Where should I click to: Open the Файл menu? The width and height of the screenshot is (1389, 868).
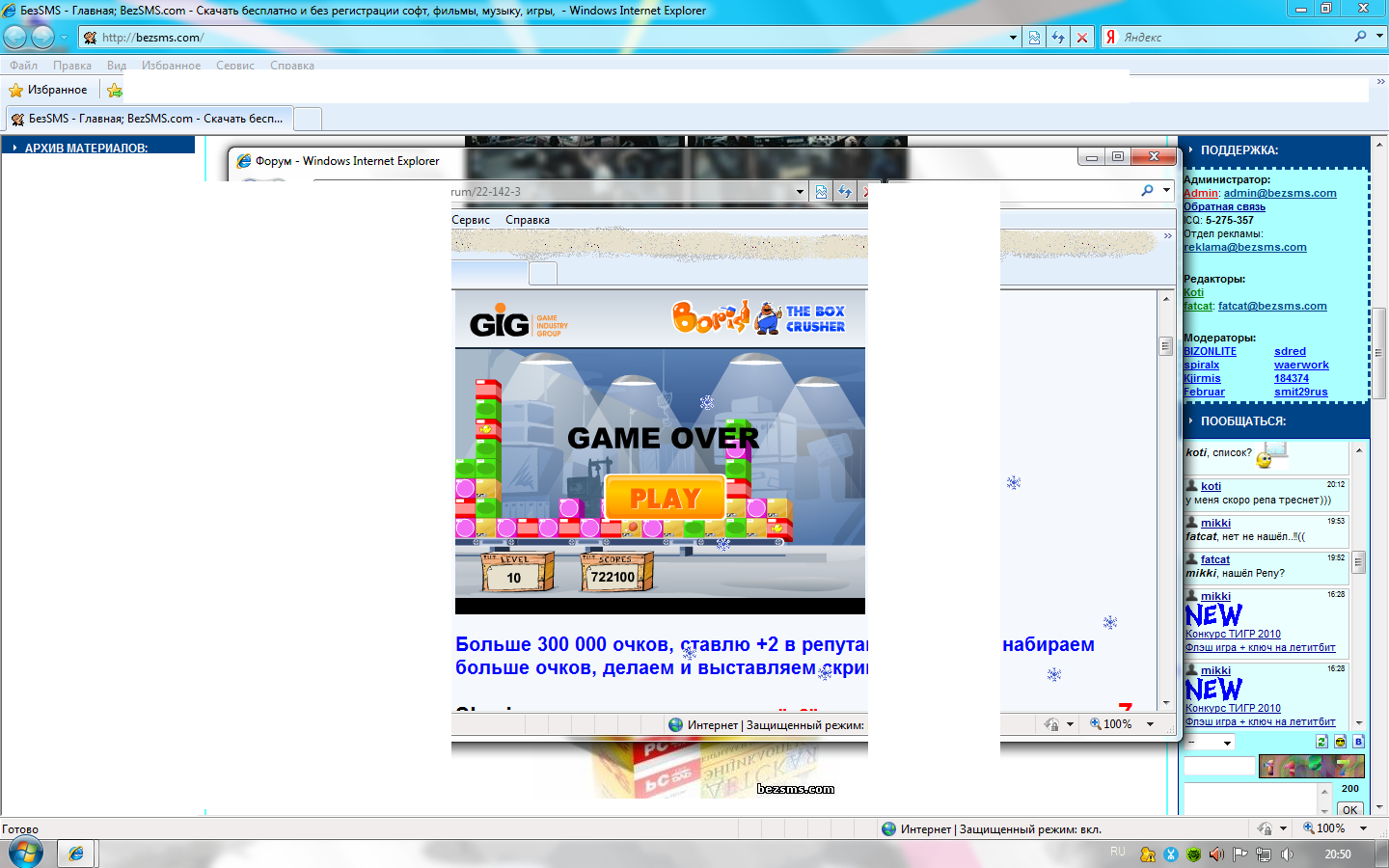click(24, 66)
